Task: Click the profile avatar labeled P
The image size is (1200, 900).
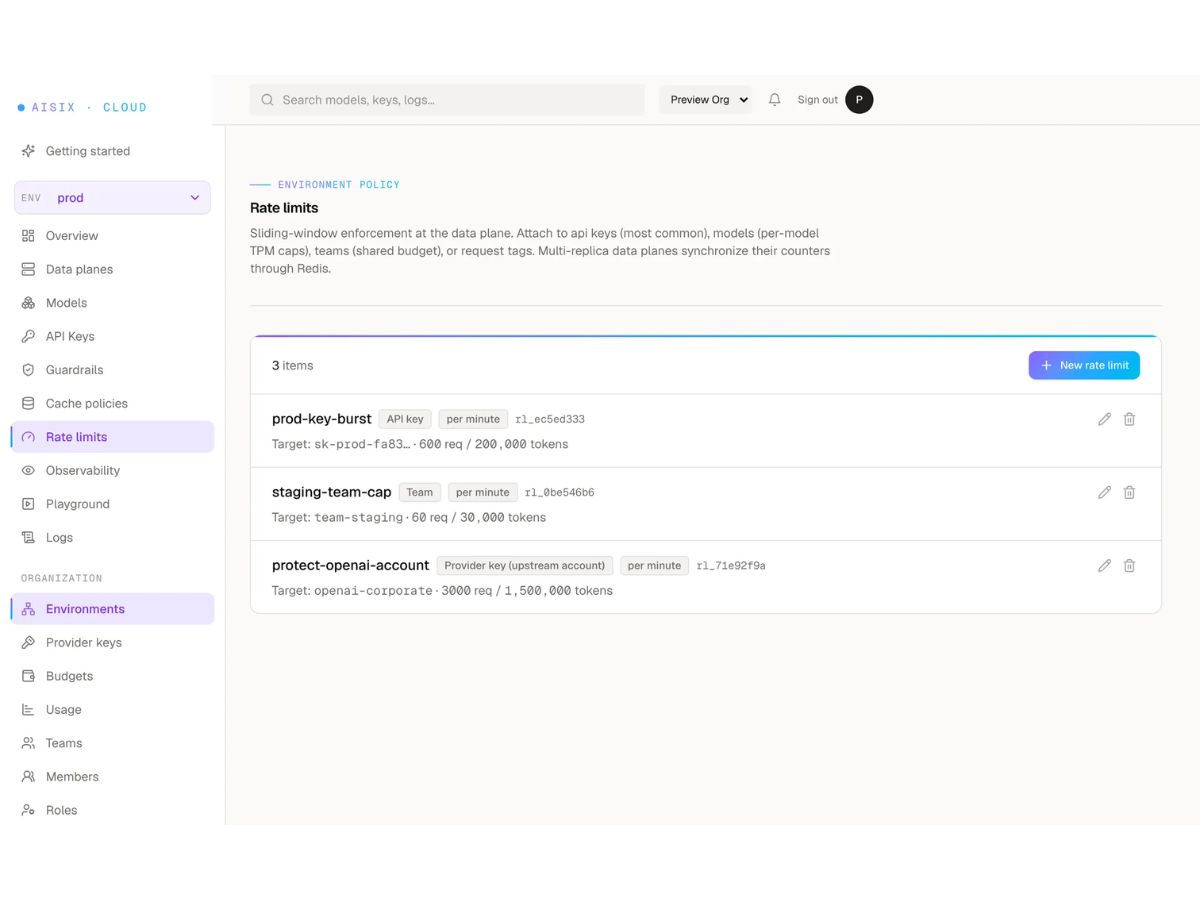Action: pos(859,100)
